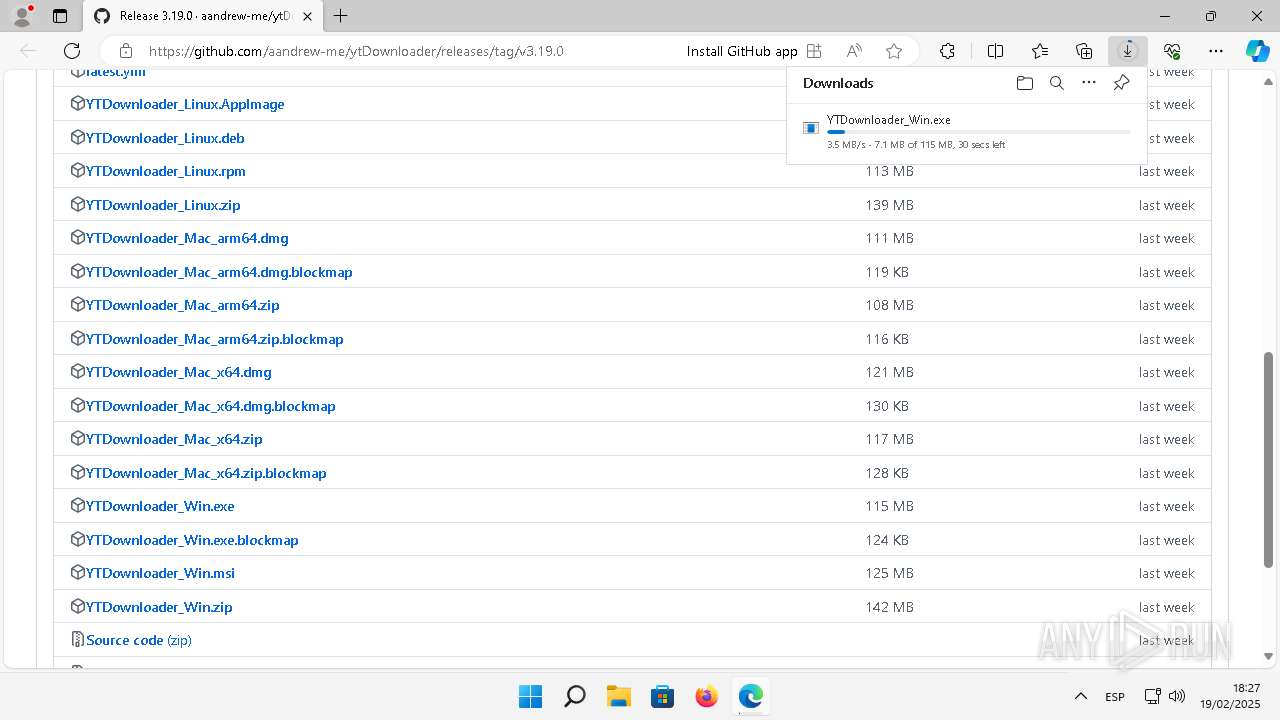Screen dimensions: 1280x720
Task: Download YTDownloader_Win.zip
Action: click(x=159, y=607)
